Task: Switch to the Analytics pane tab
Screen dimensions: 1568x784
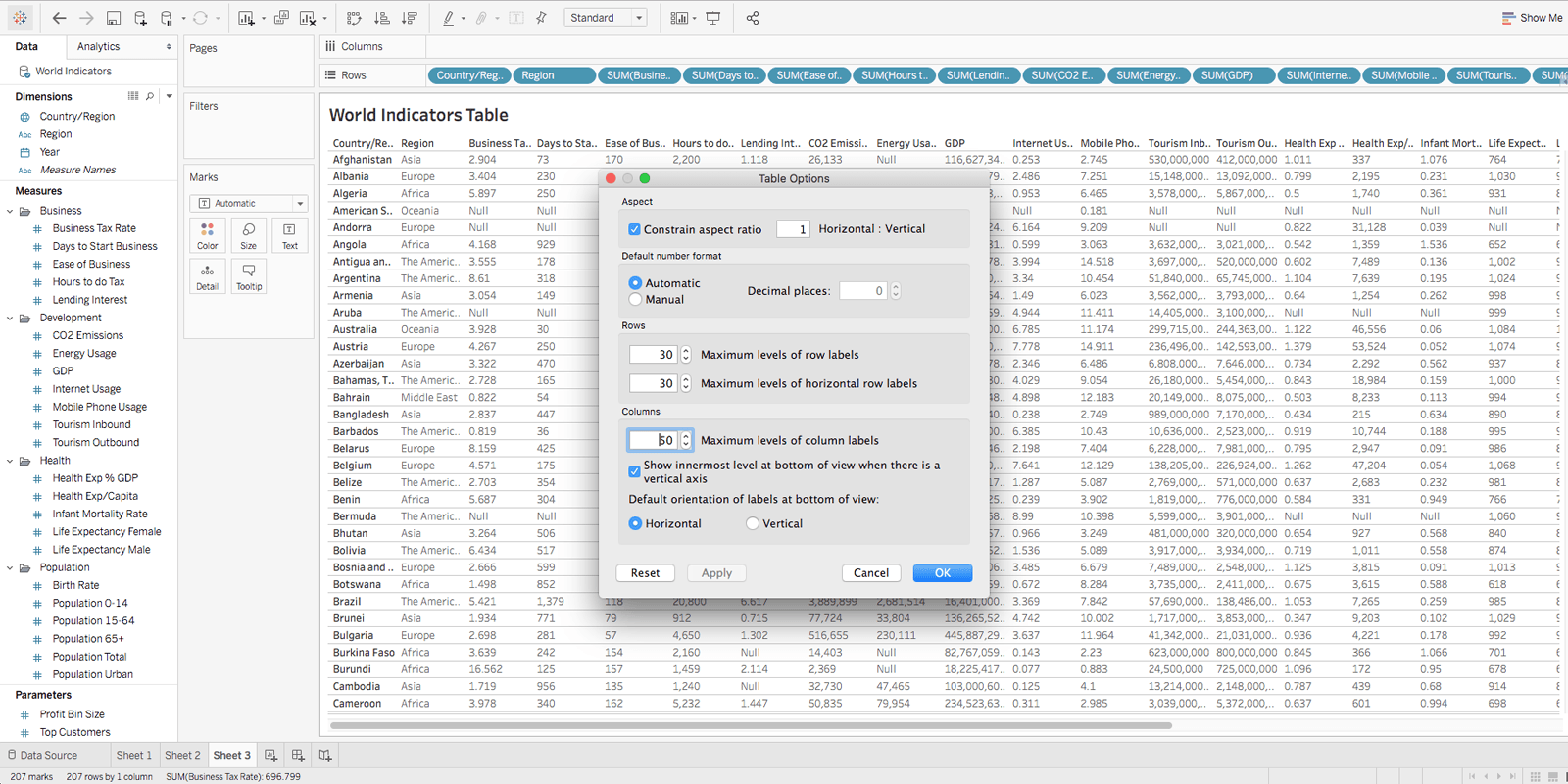Action: click(x=99, y=46)
